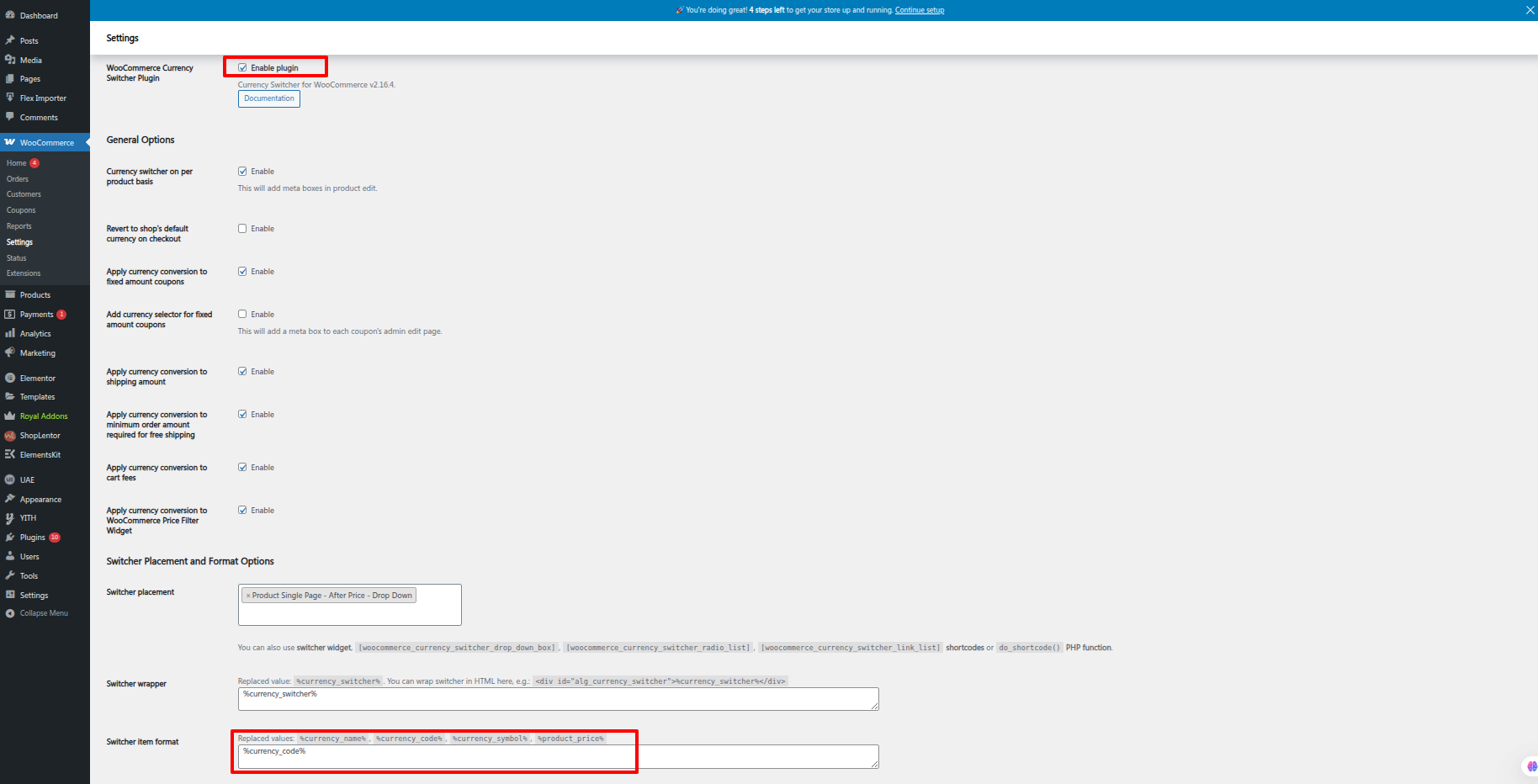Click the Dashboard icon in sidebar
The width and height of the screenshot is (1538, 784).
tap(10, 15)
